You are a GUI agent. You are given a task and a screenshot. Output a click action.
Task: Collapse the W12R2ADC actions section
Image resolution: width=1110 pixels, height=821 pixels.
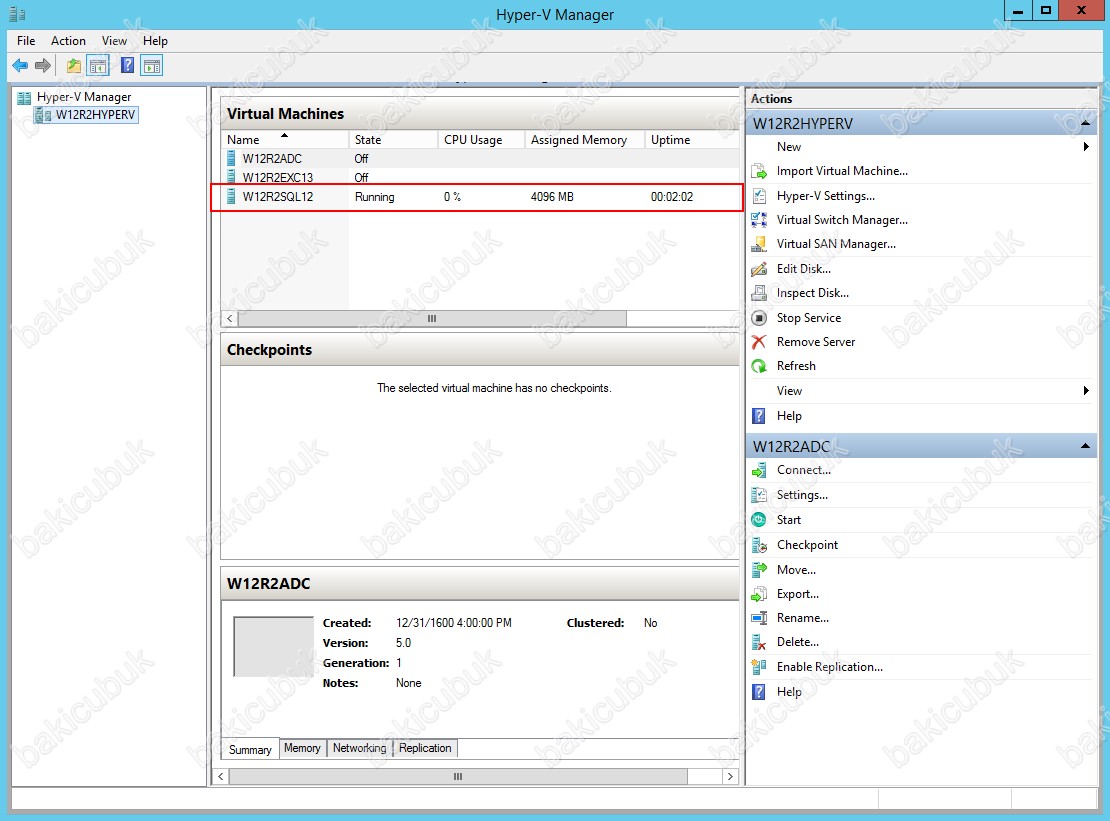coord(1085,446)
